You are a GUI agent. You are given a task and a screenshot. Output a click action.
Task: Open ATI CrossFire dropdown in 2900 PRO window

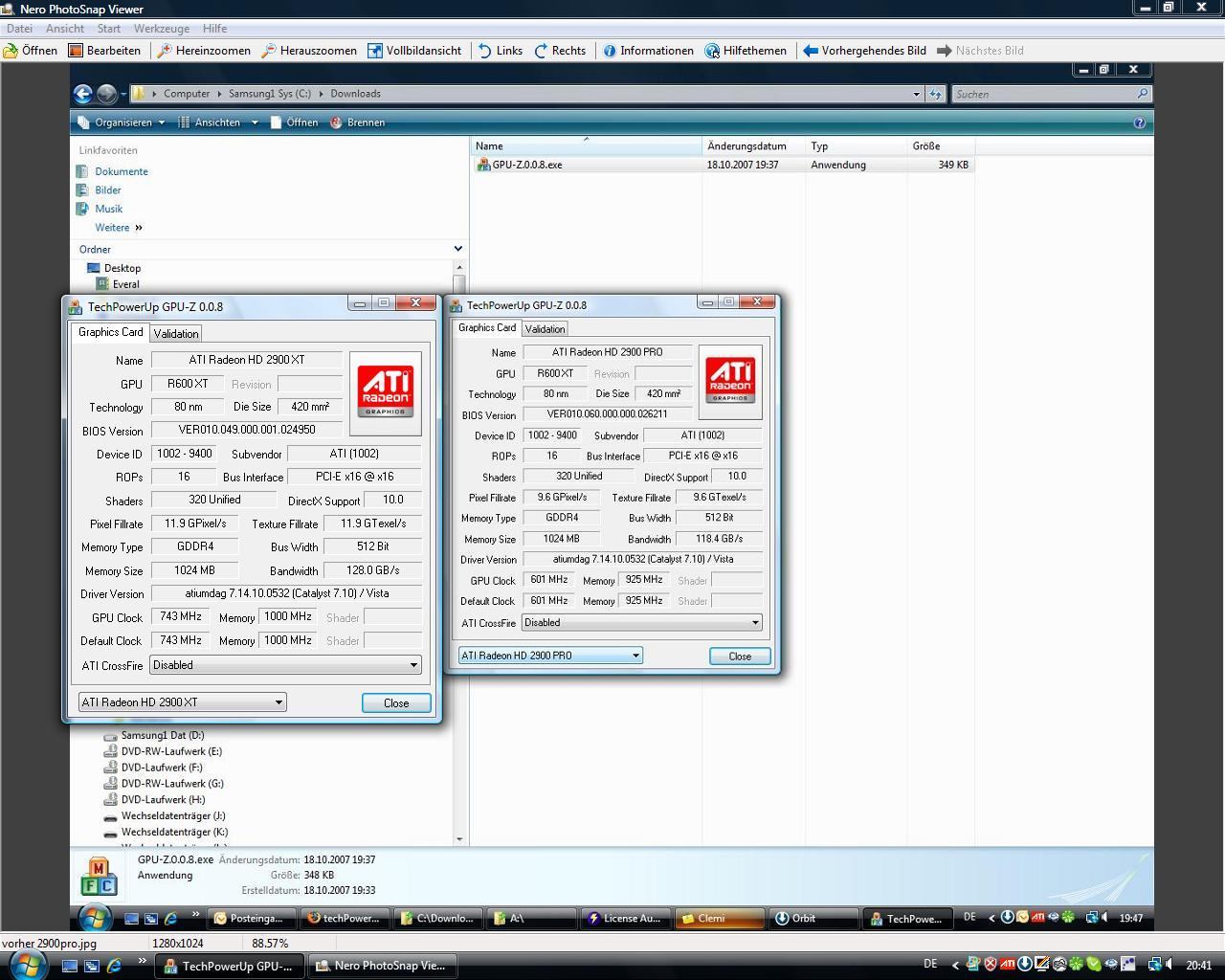(642, 622)
